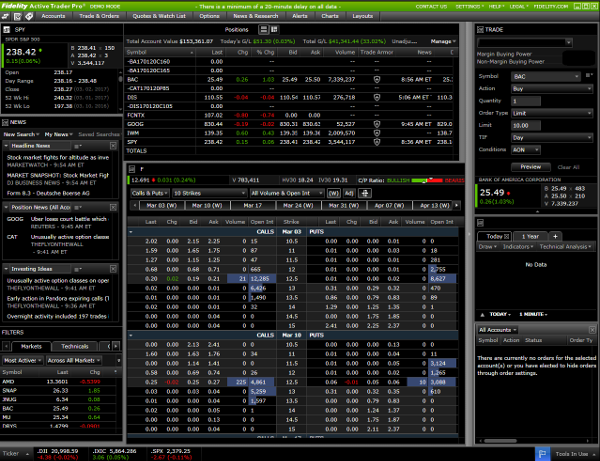Click the Limit price input field
The height and width of the screenshot is (461, 600).
526,125
